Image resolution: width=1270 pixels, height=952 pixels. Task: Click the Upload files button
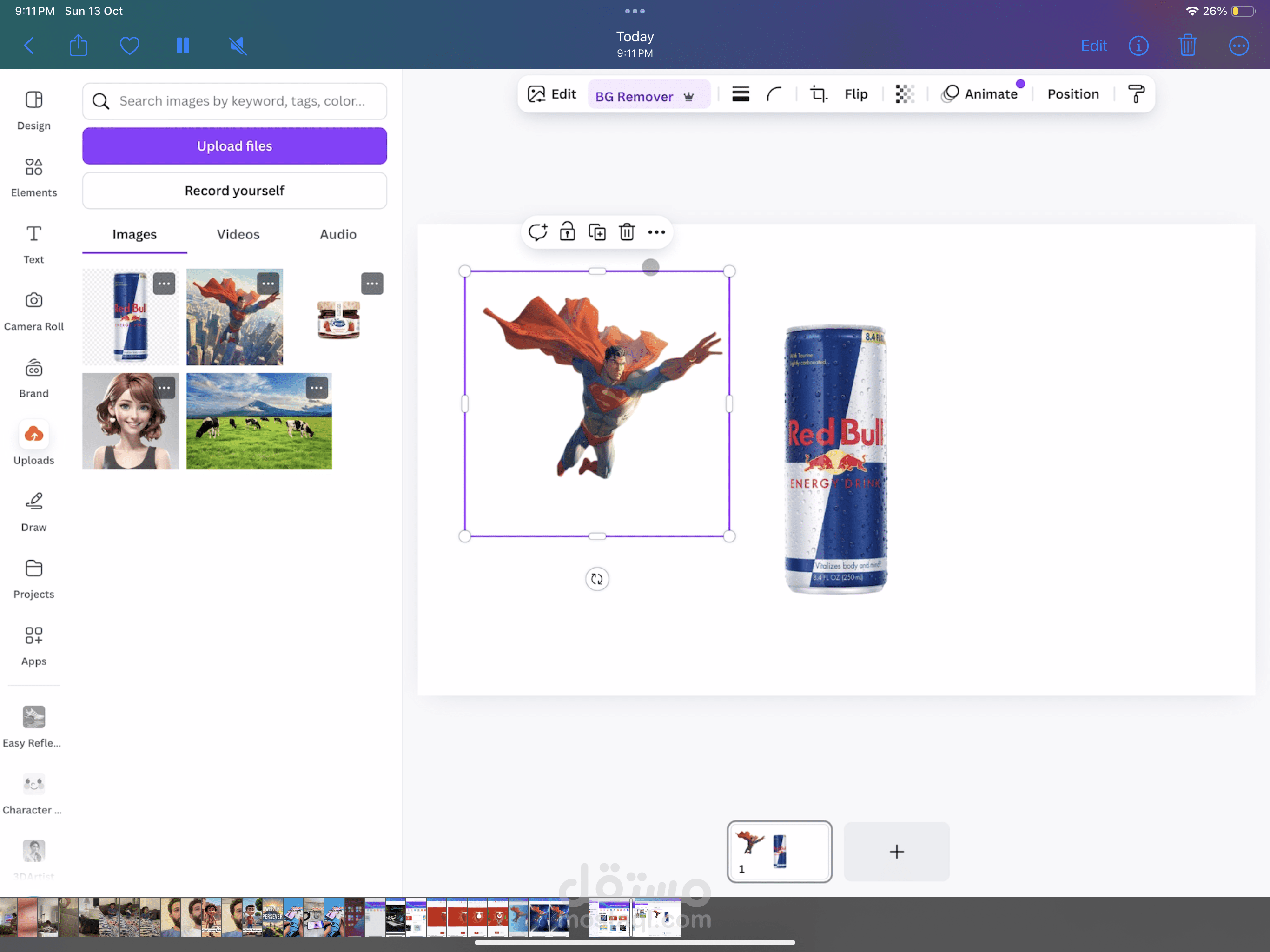[234, 146]
